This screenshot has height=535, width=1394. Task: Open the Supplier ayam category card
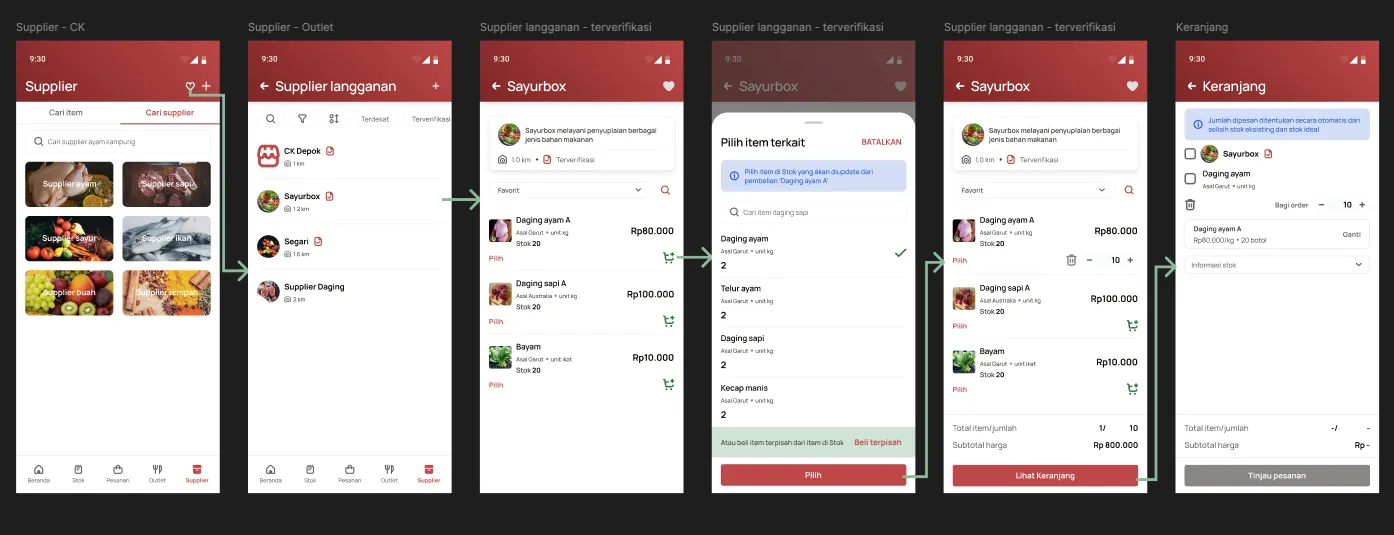[x=69, y=184]
